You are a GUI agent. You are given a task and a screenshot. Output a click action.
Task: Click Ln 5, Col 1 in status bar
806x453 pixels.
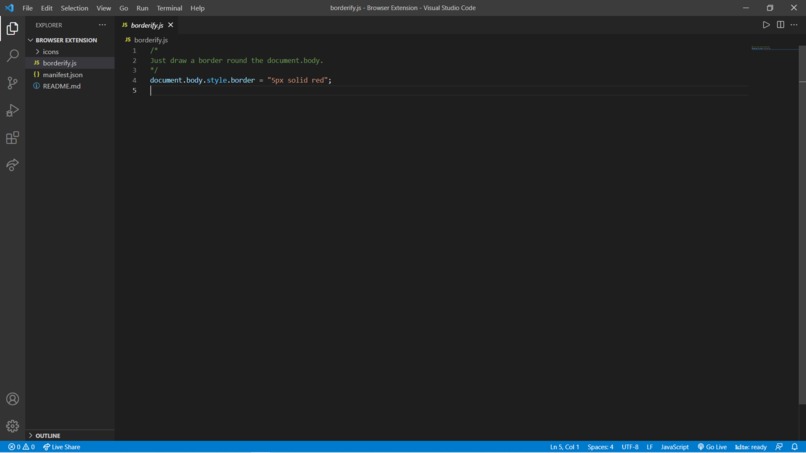(x=564, y=447)
